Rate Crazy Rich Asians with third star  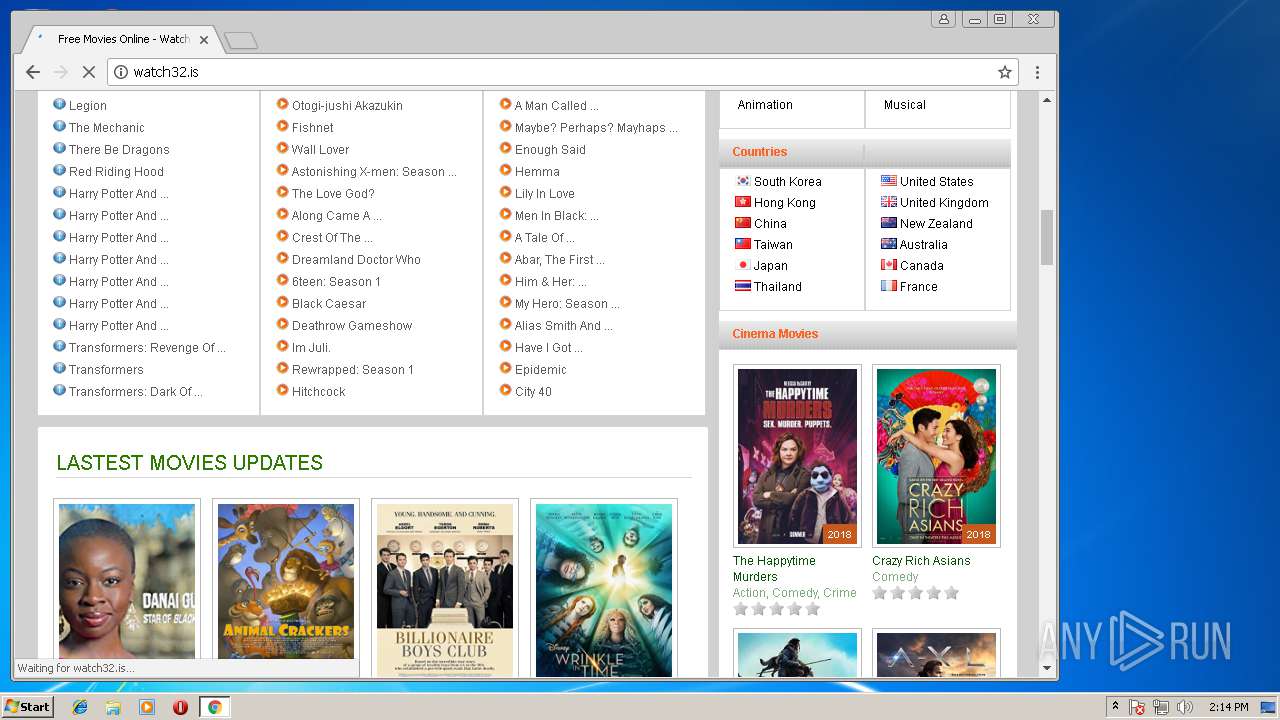[x=915, y=593]
